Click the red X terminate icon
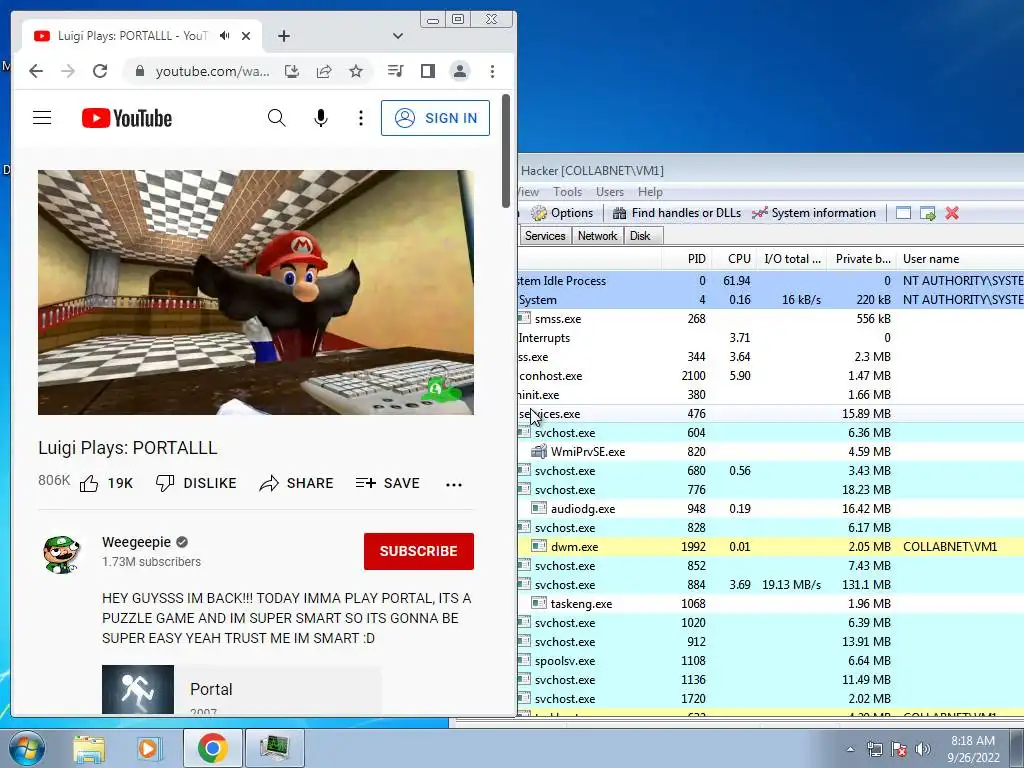1024x768 pixels. [x=952, y=213]
